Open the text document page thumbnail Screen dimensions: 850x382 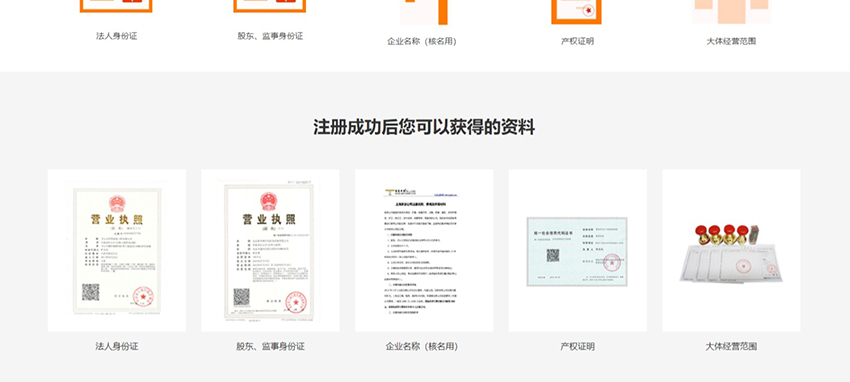pyautogui.click(x=424, y=250)
